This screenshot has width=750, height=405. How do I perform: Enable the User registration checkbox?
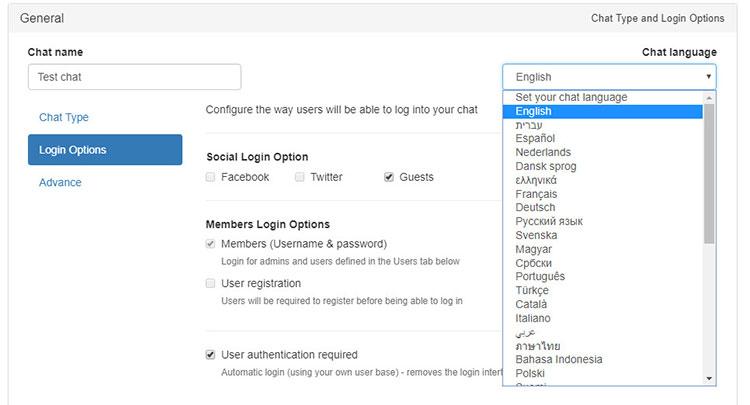pyautogui.click(x=211, y=283)
